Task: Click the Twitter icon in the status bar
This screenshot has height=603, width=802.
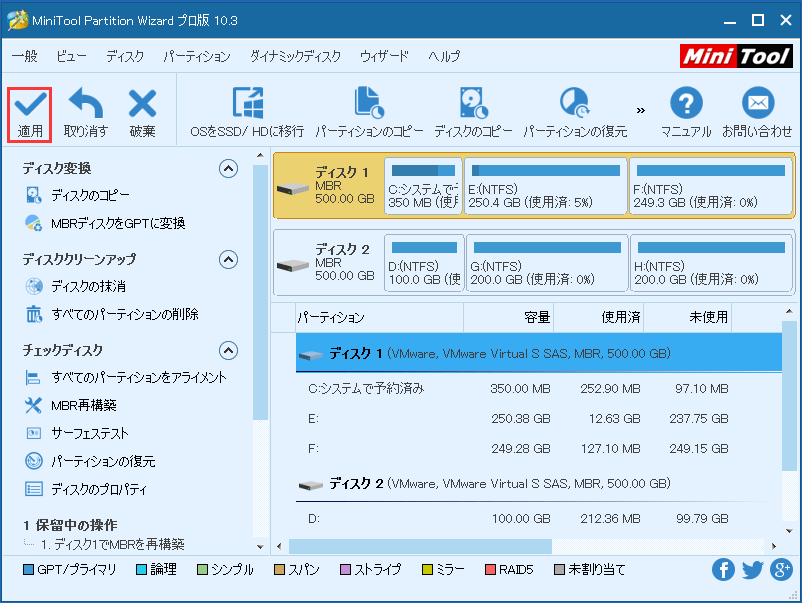Action: point(752,569)
